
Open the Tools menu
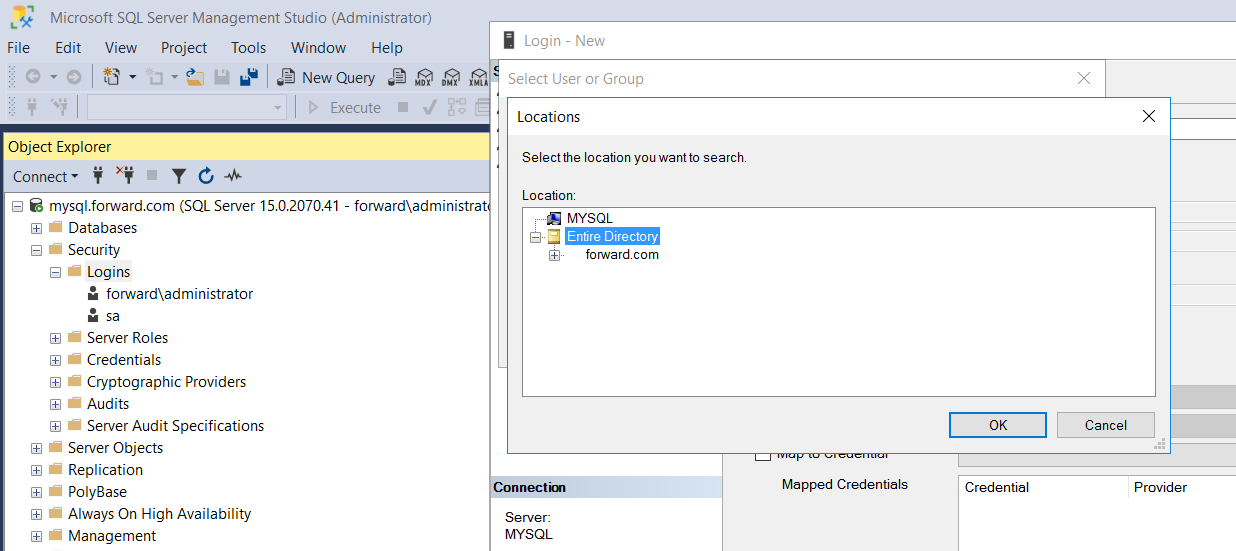pyautogui.click(x=249, y=47)
